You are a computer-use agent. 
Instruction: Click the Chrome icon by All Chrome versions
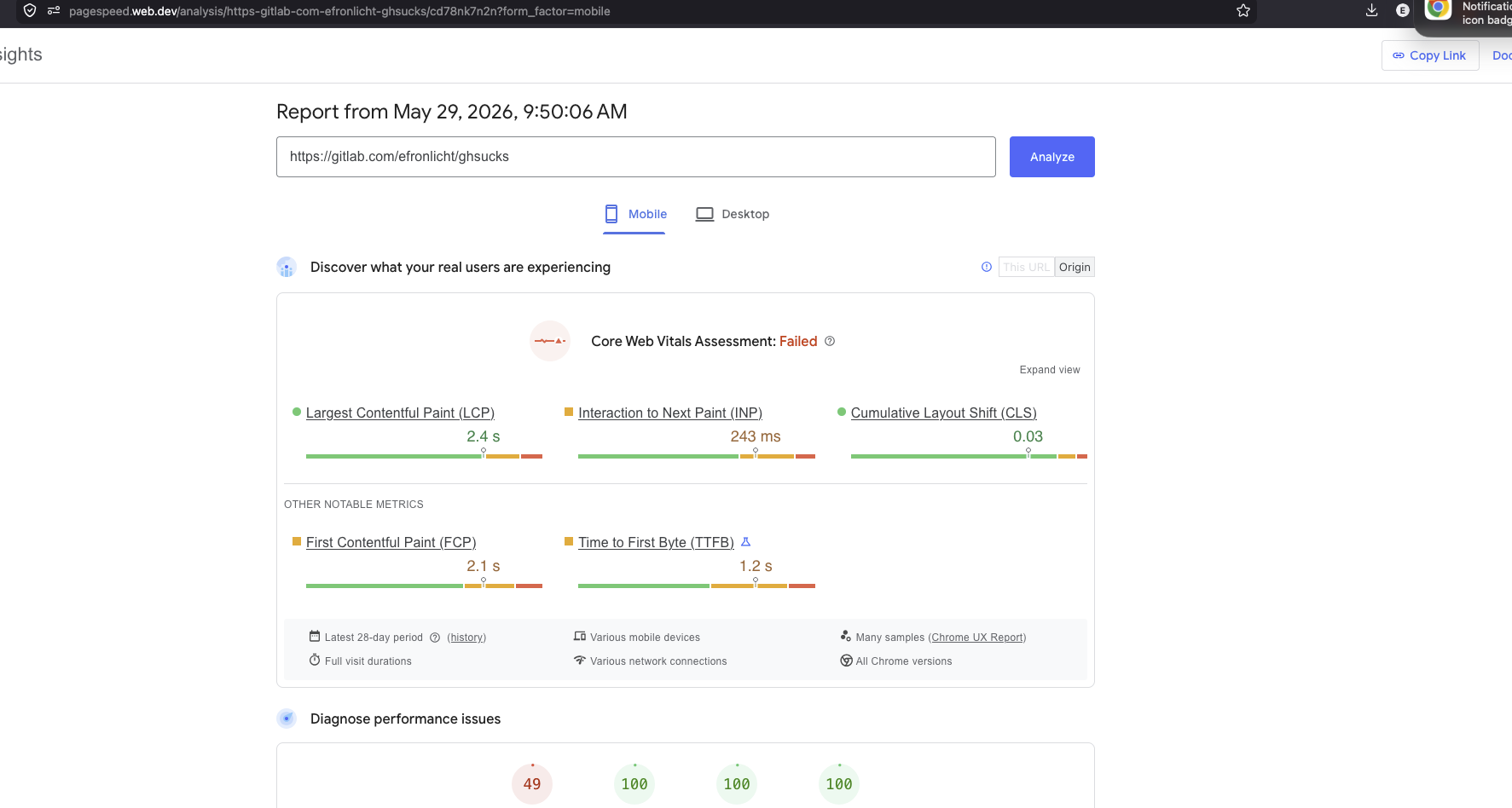point(846,661)
